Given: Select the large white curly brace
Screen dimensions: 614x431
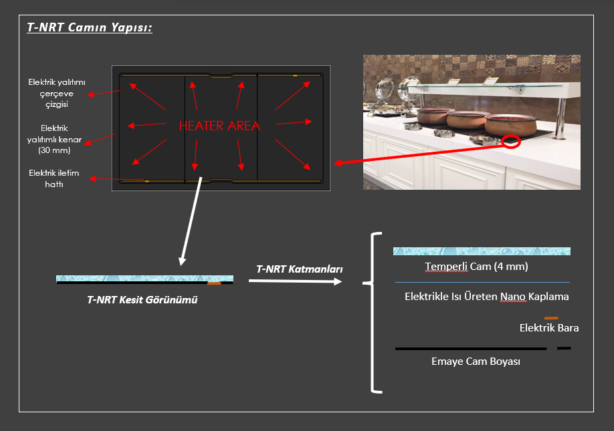Looking at the screenshot, I should click(376, 312).
